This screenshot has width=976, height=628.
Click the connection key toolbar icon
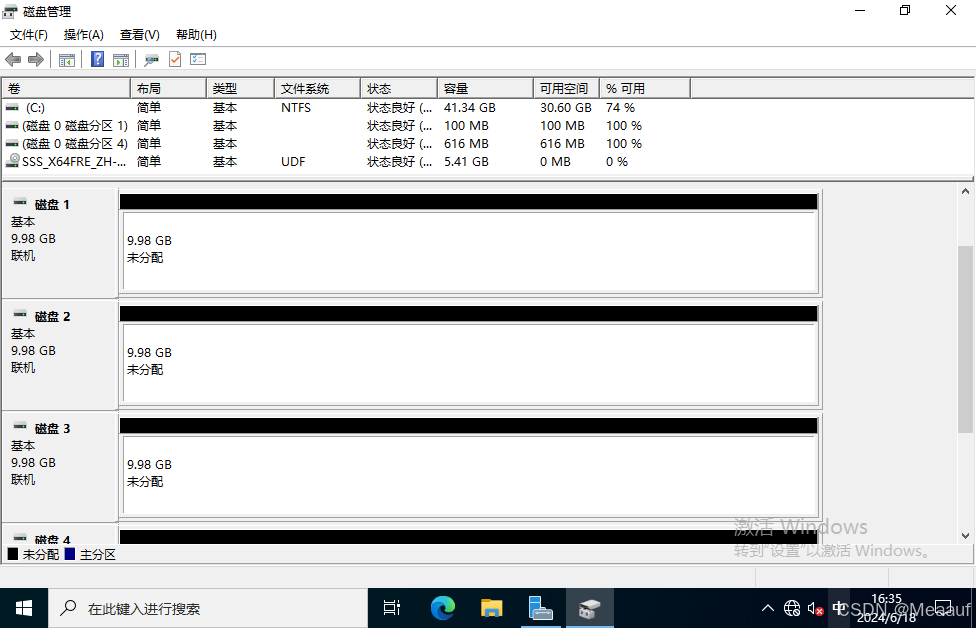point(151,60)
